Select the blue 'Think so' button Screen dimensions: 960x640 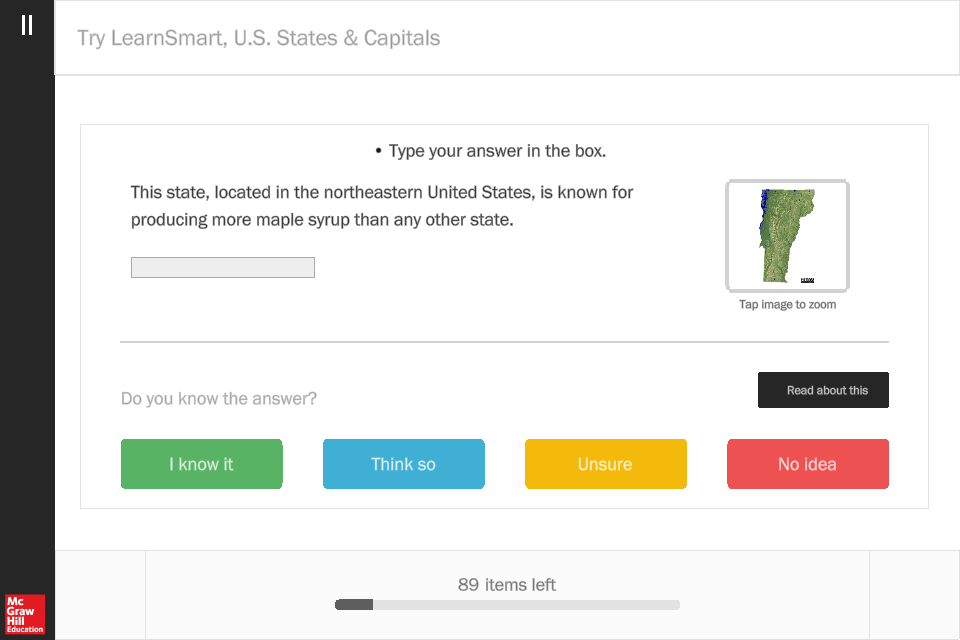404,464
